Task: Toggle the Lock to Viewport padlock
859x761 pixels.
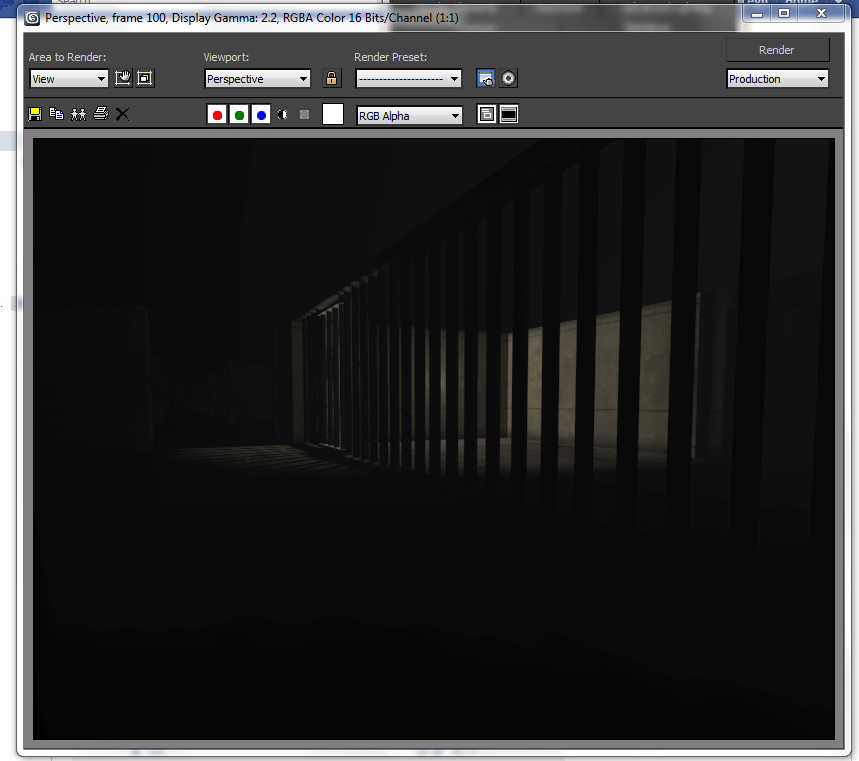Action: coord(332,78)
